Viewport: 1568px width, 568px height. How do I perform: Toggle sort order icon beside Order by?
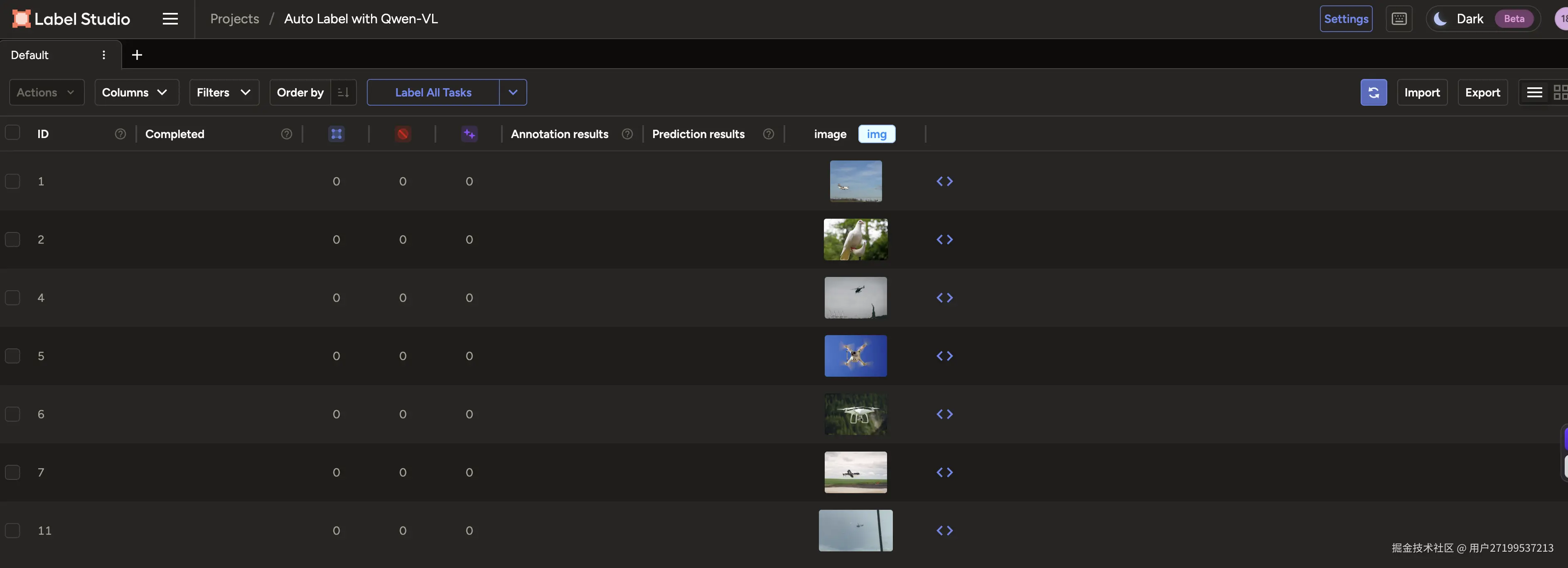coord(343,93)
